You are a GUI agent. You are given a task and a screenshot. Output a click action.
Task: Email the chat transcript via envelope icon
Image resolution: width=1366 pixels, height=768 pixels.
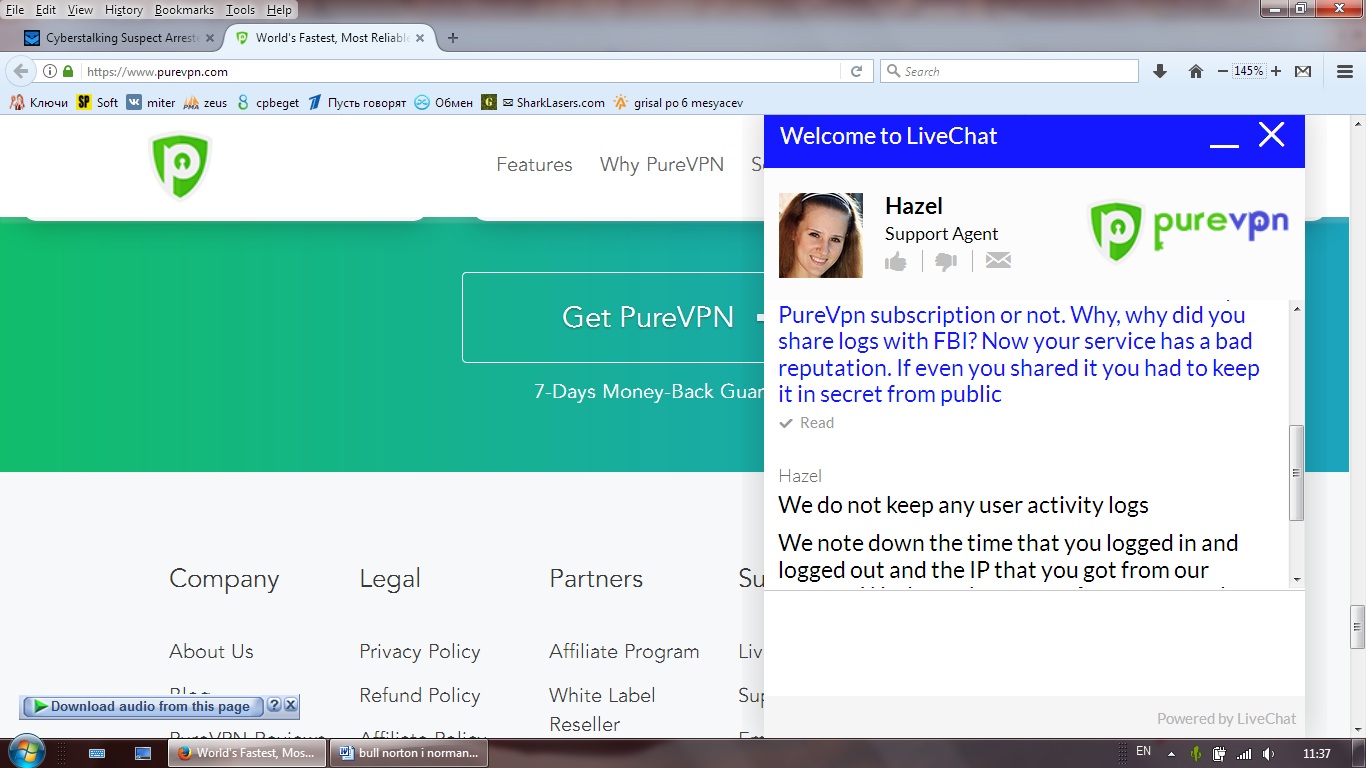coord(998,261)
